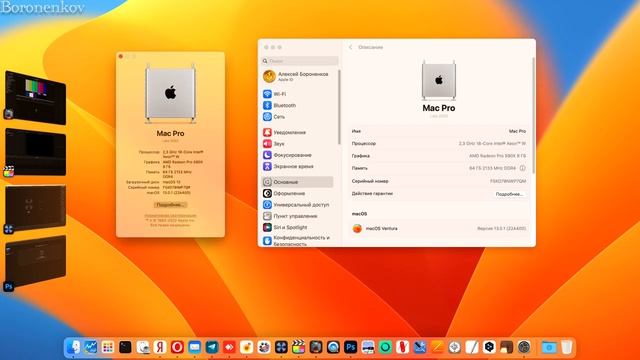Viewport: 640px width, 360px height.
Task: Open Фокусирование in the settings sidebar
Action: [x=297, y=155]
